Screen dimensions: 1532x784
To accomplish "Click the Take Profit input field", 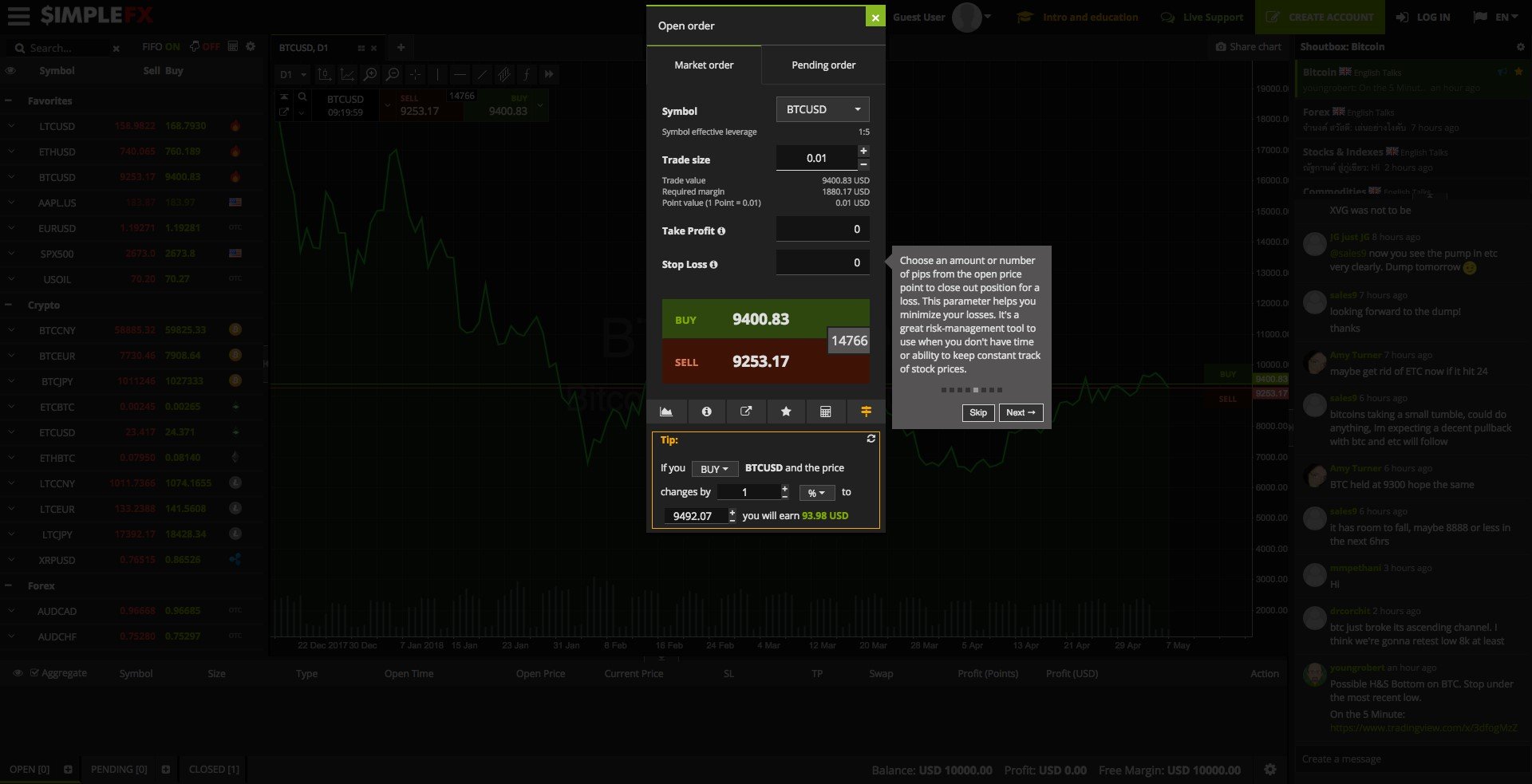I will pyautogui.click(x=823, y=230).
